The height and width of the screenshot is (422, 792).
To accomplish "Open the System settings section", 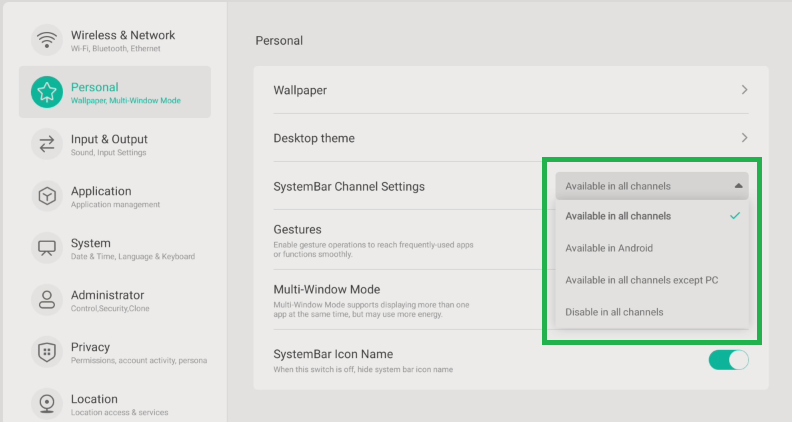I will tap(115, 248).
